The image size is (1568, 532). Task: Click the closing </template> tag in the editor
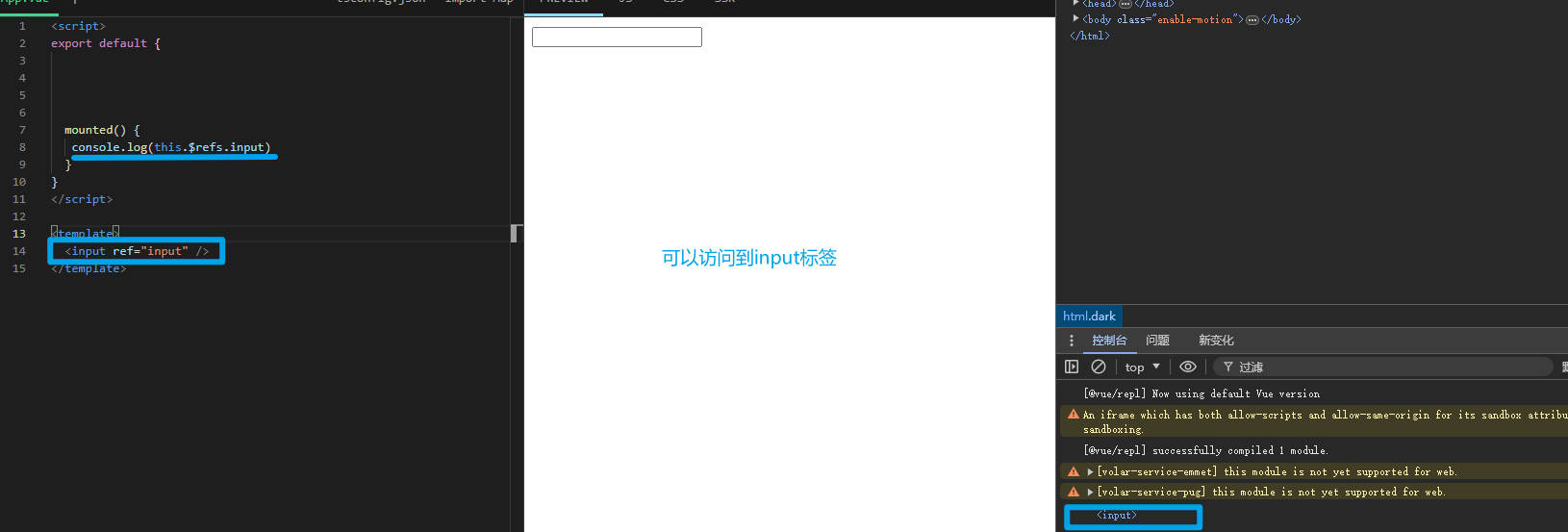[x=89, y=268]
